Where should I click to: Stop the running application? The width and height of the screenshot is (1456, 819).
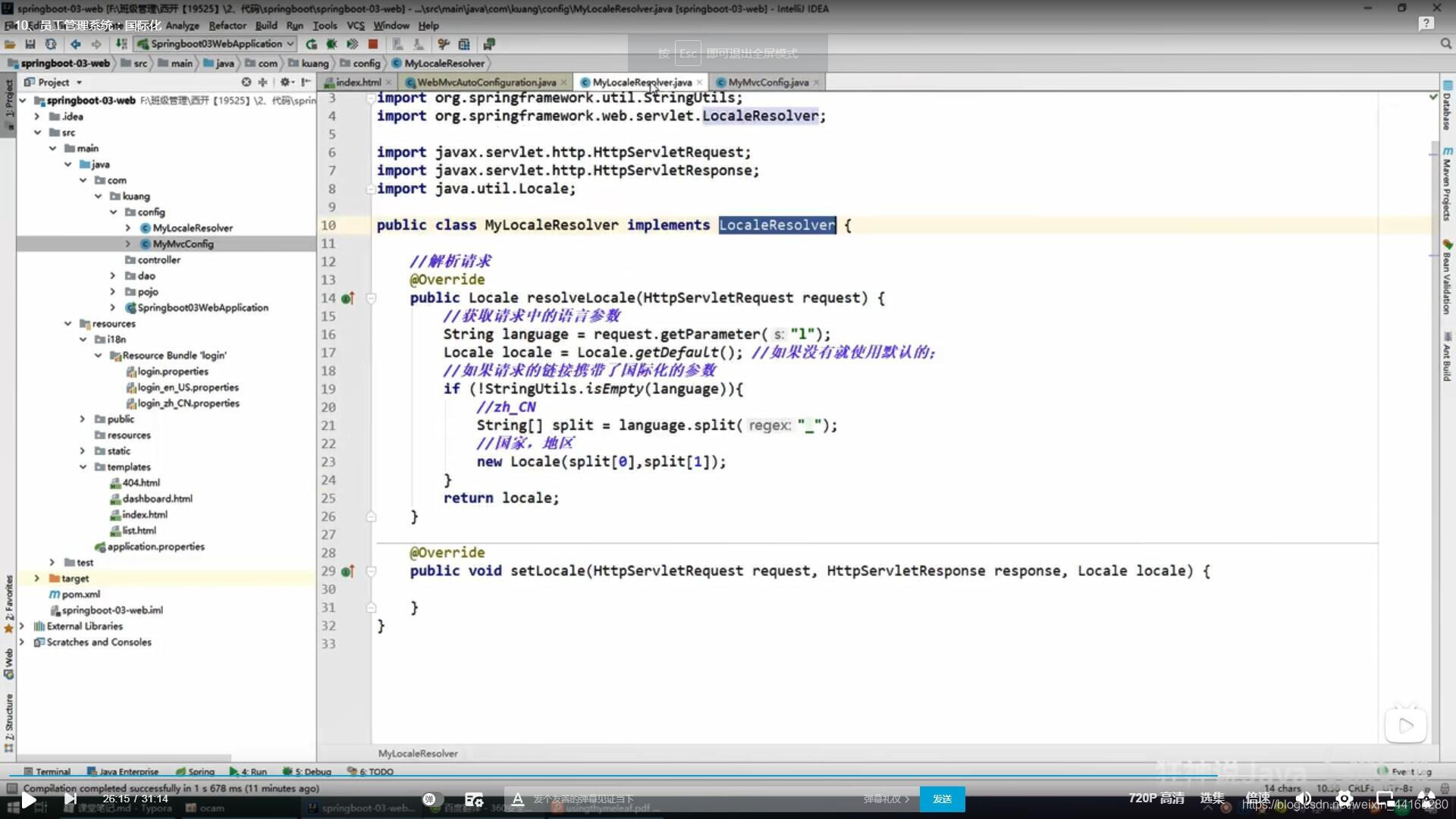[373, 45]
